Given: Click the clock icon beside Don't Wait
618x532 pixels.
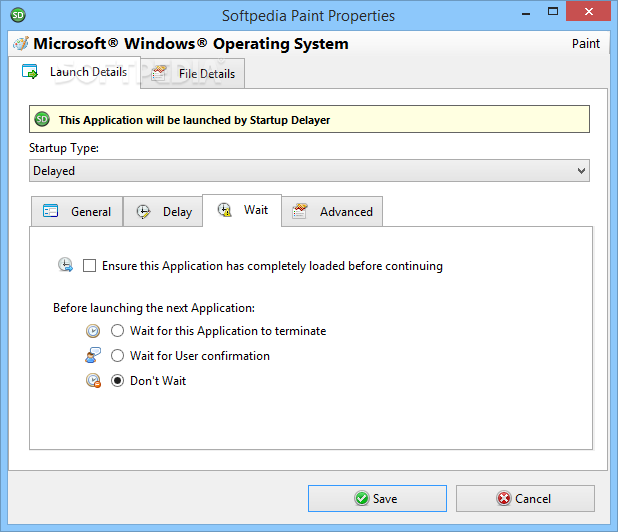Looking at the screenshot, I should tap(93, 380).
